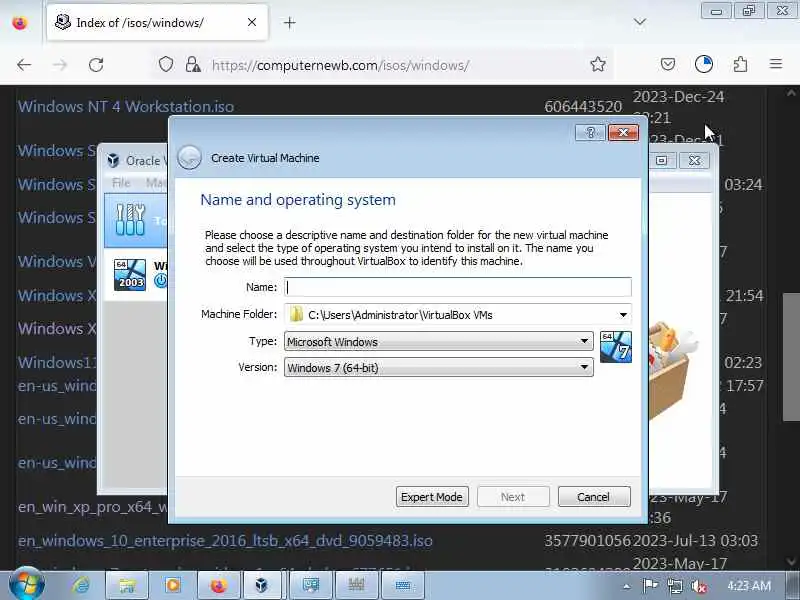Click en_windows_10_enterprise_2016_ltsb_x64_dvd_9059483.iso link
Image resolution: width=800 pixels, height=600 pixels.
225,540
